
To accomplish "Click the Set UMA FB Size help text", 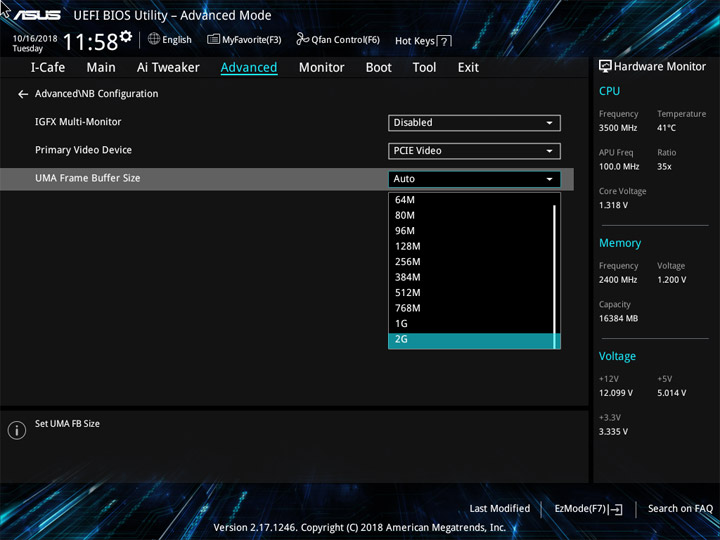I will click(67, 424).
